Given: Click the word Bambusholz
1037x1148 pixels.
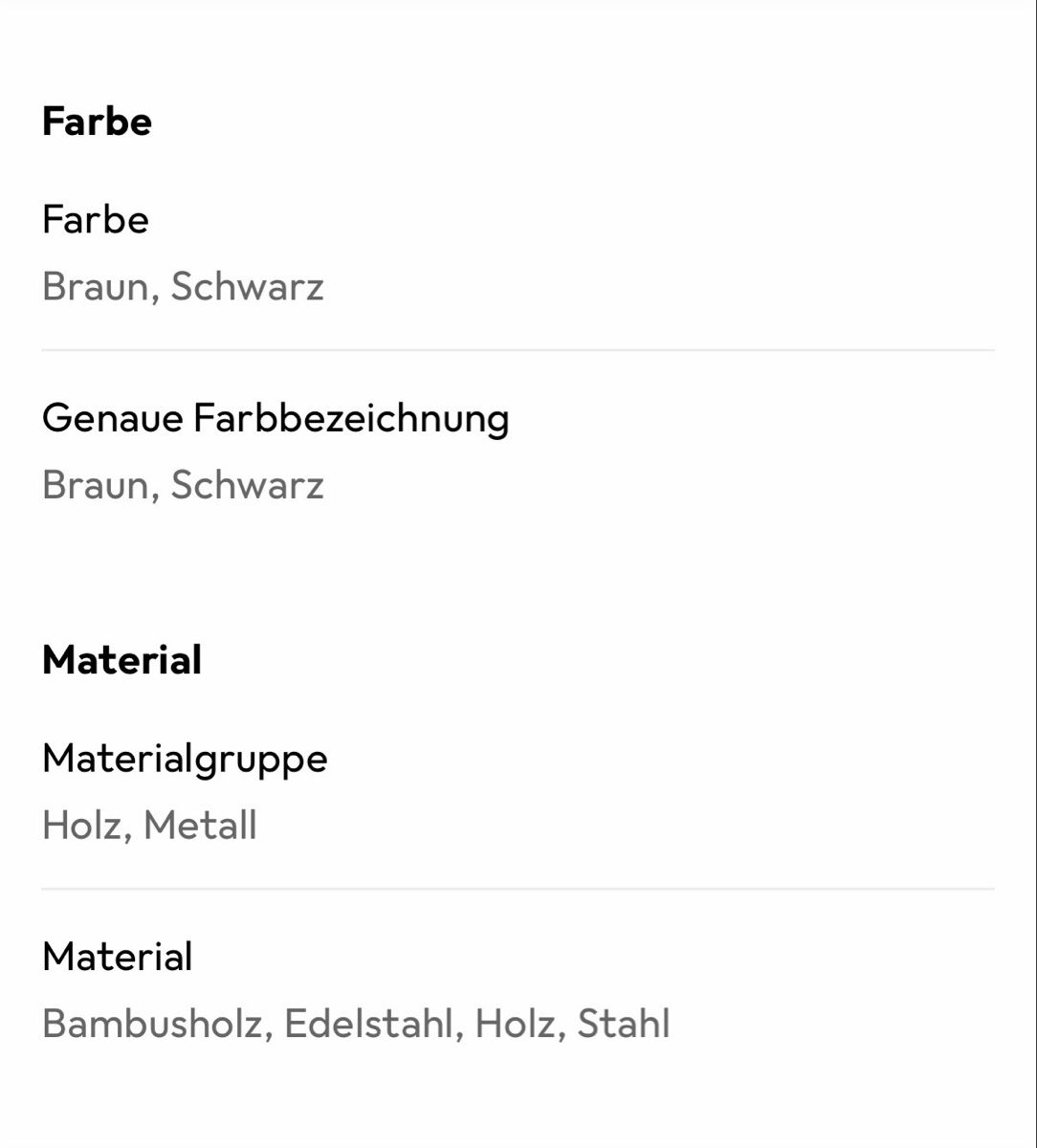Looking at the screenshot, I should click(x=151, y=1024).
